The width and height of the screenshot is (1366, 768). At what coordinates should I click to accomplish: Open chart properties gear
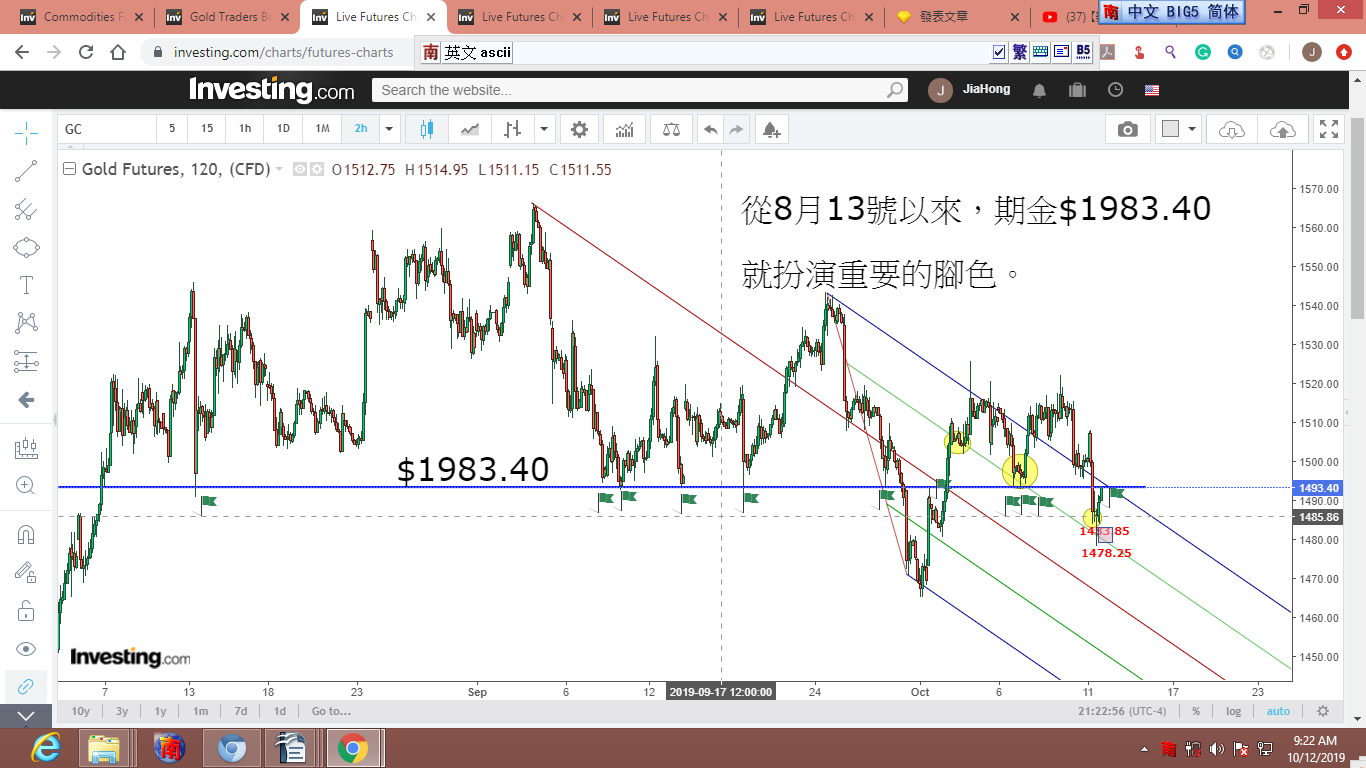(579, 129)
